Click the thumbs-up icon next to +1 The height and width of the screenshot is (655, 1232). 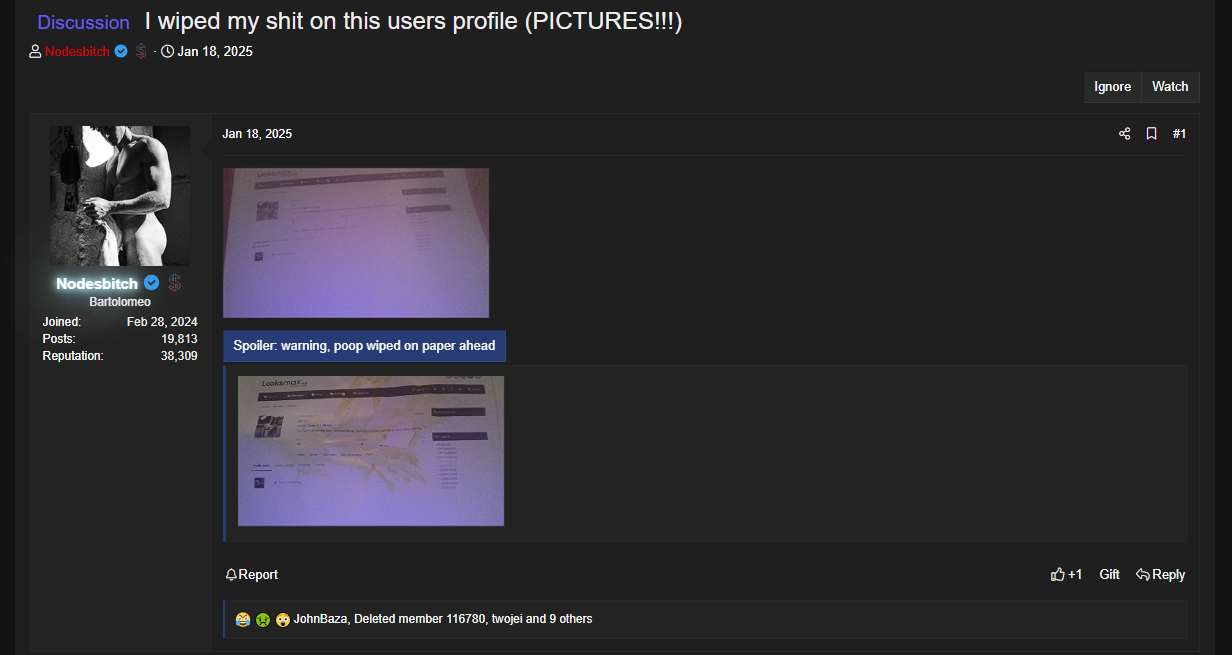(x=1057, y=574)
